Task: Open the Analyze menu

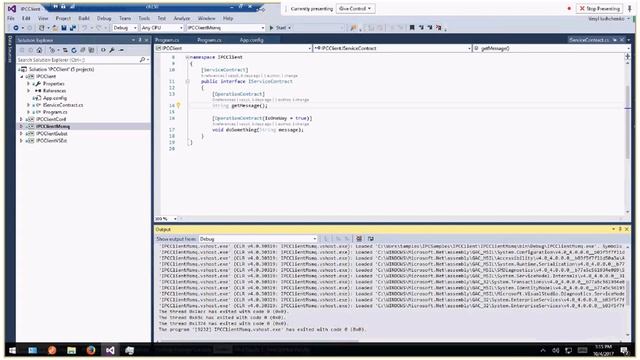Action: point(182,18)
